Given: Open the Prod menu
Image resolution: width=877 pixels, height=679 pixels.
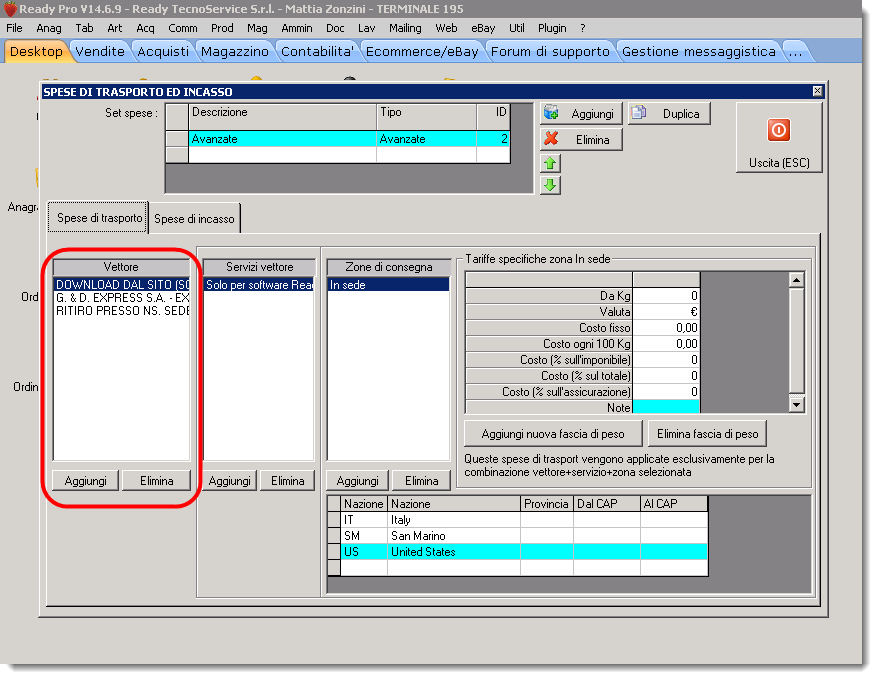Looking at the screenshot, I should (222, 28).
